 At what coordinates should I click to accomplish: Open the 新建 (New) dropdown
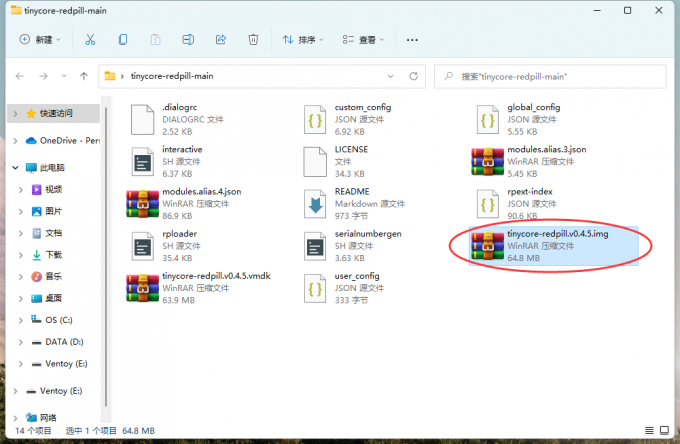pos(40,40)
